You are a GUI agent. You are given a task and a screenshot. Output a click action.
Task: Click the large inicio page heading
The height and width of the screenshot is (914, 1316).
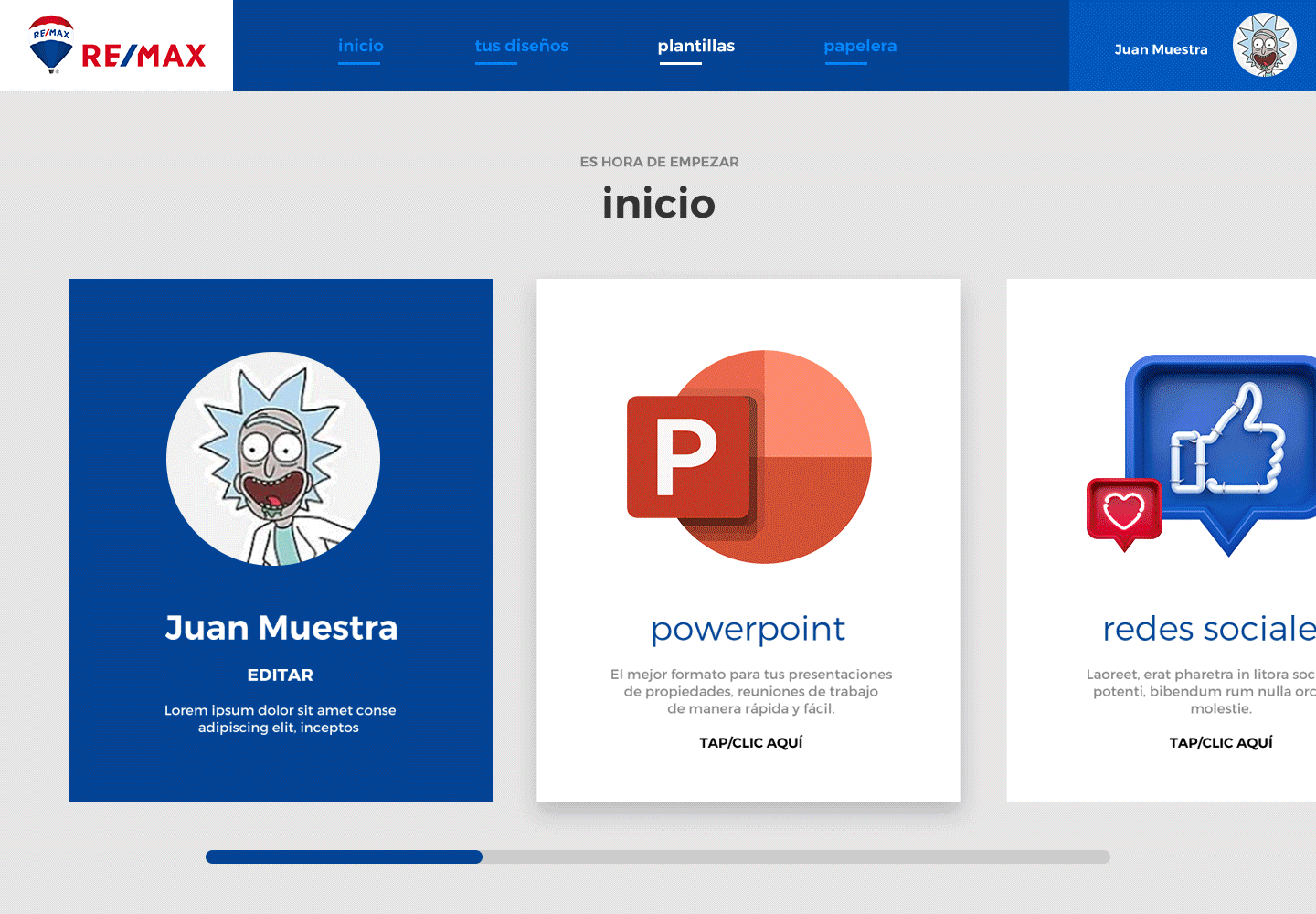[x=659, y=203]
